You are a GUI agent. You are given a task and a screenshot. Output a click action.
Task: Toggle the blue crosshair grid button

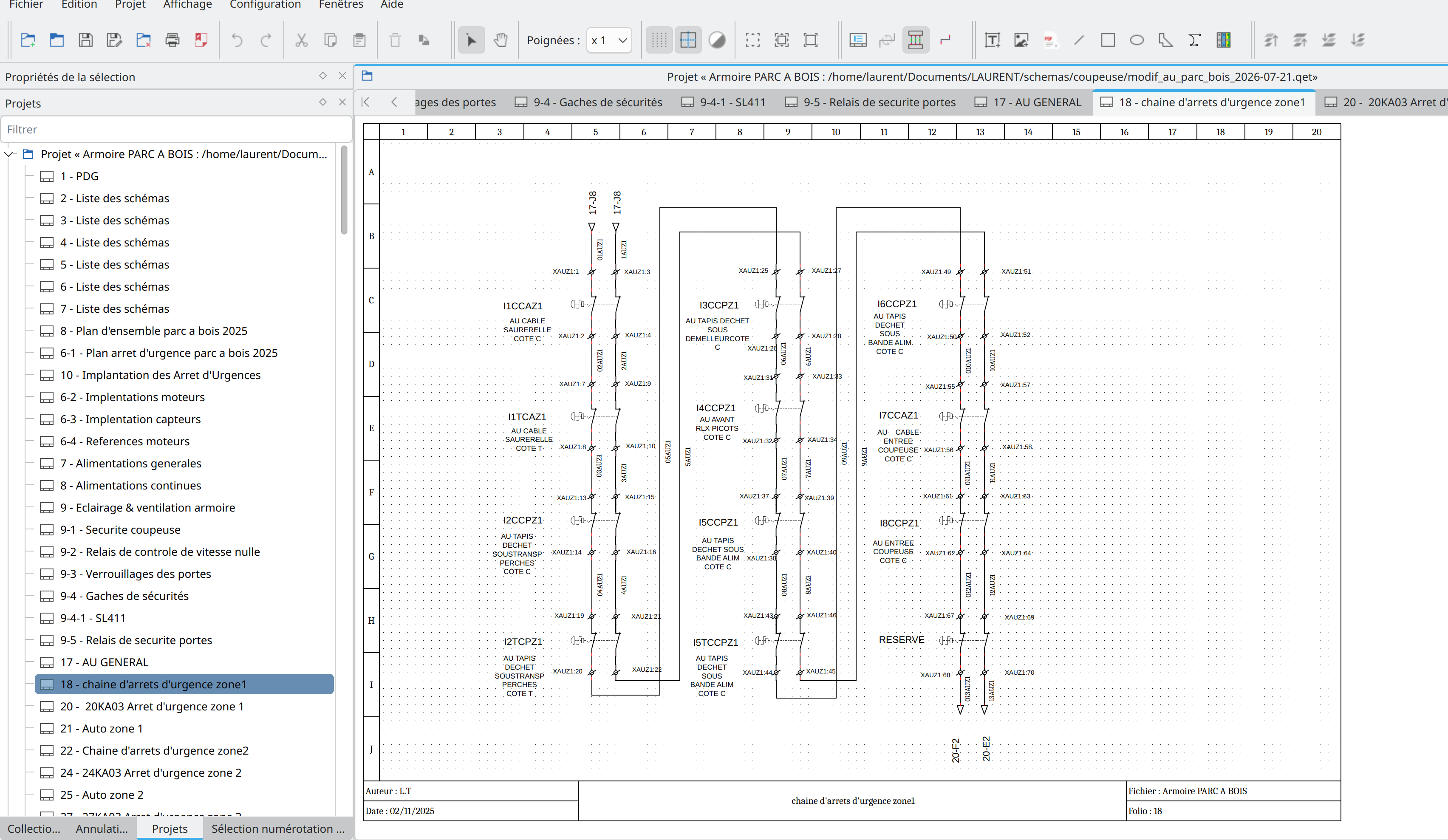point(688,40)
